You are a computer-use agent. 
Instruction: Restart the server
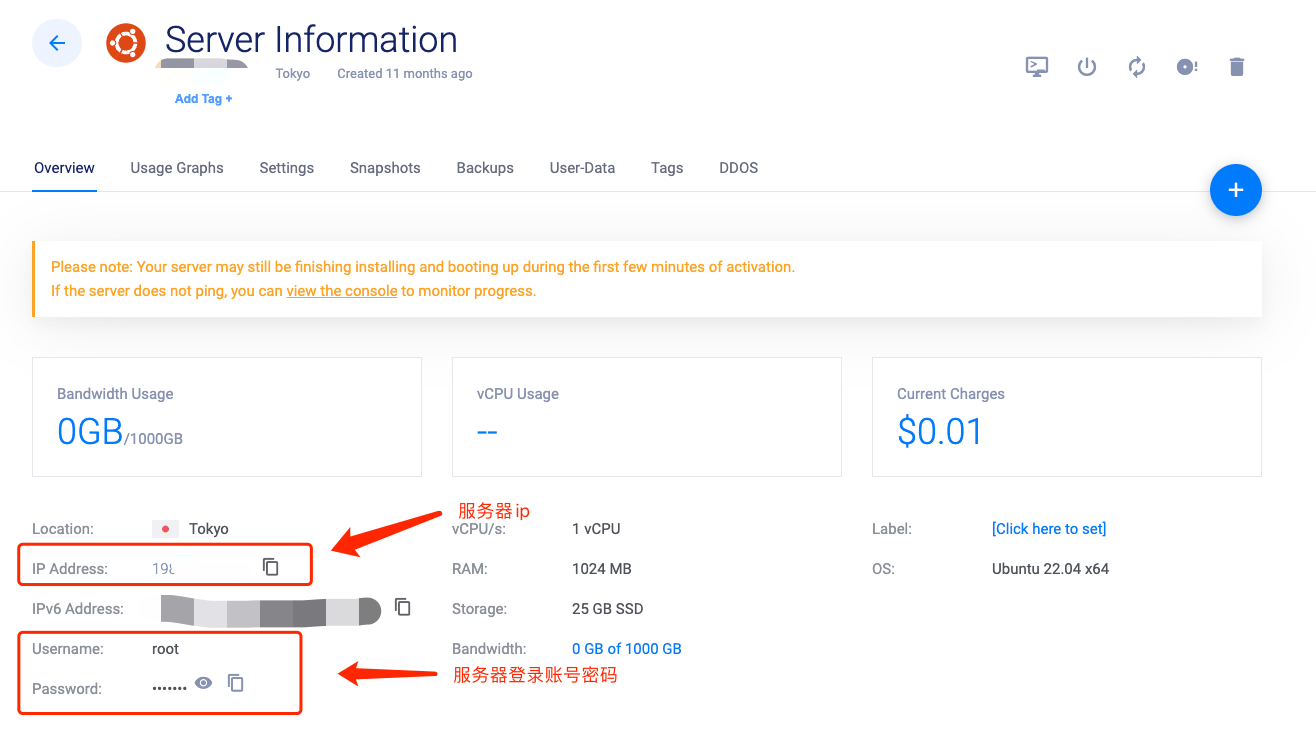click(1137, 66)
